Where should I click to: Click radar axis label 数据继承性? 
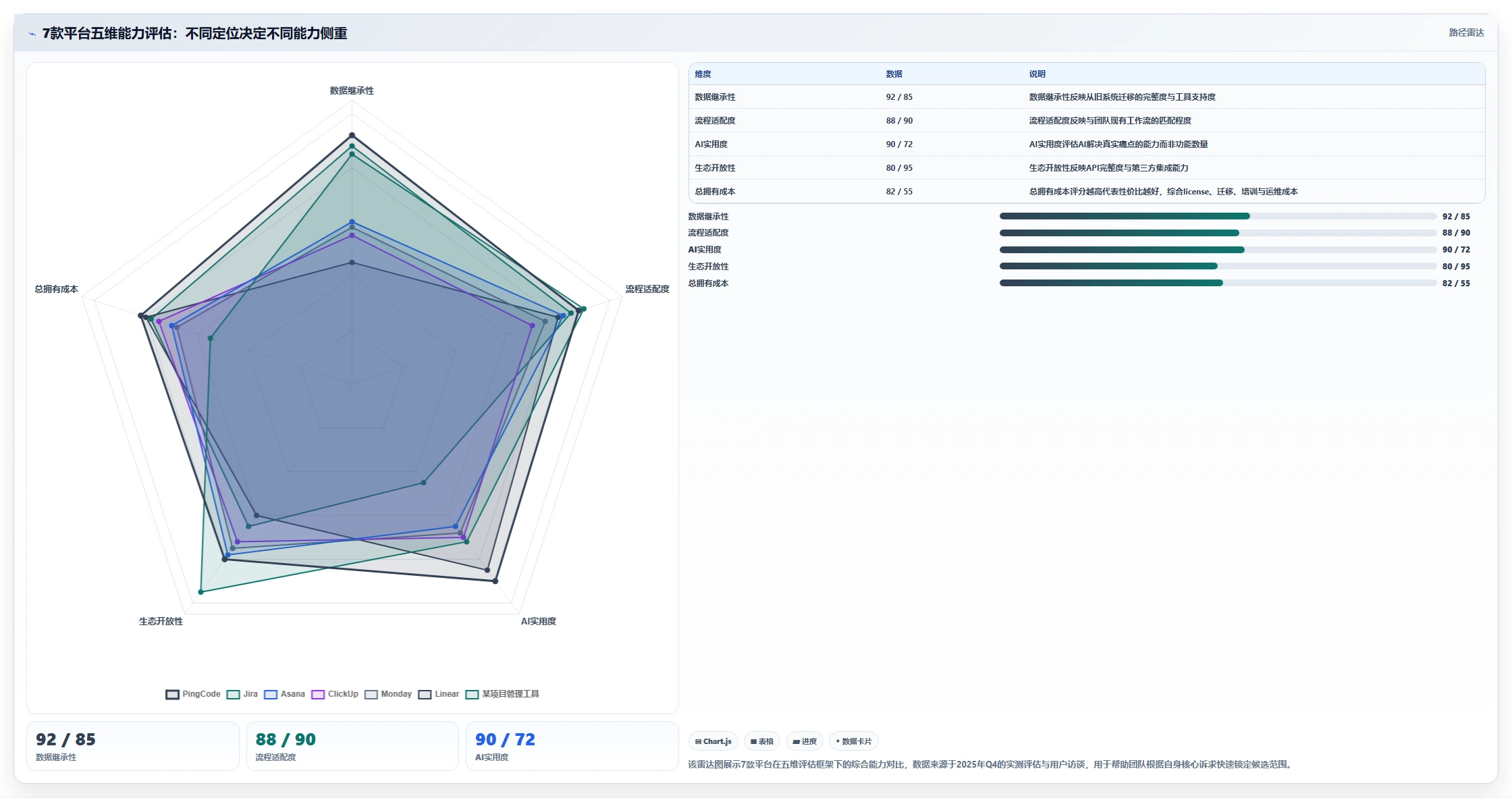point(352,90)
